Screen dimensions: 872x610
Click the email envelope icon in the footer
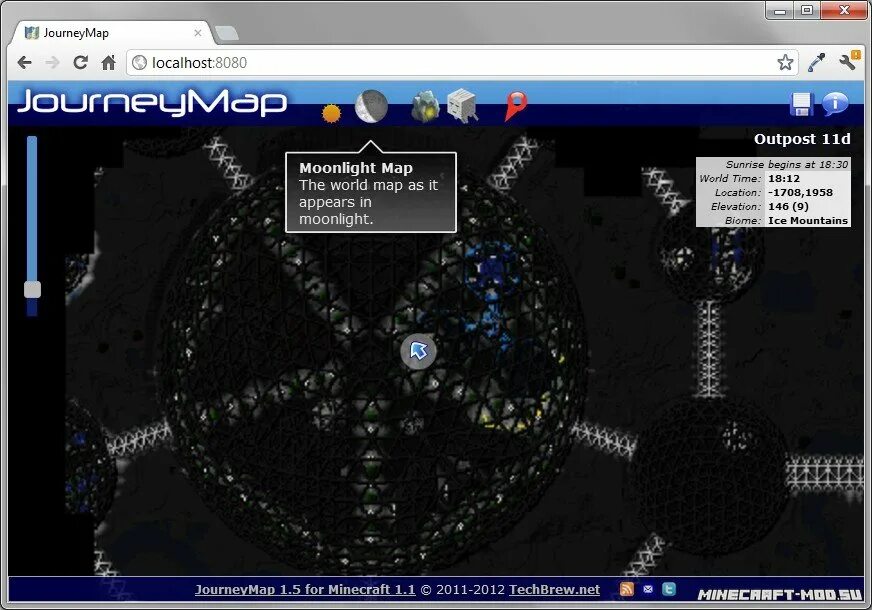point(648,589)
